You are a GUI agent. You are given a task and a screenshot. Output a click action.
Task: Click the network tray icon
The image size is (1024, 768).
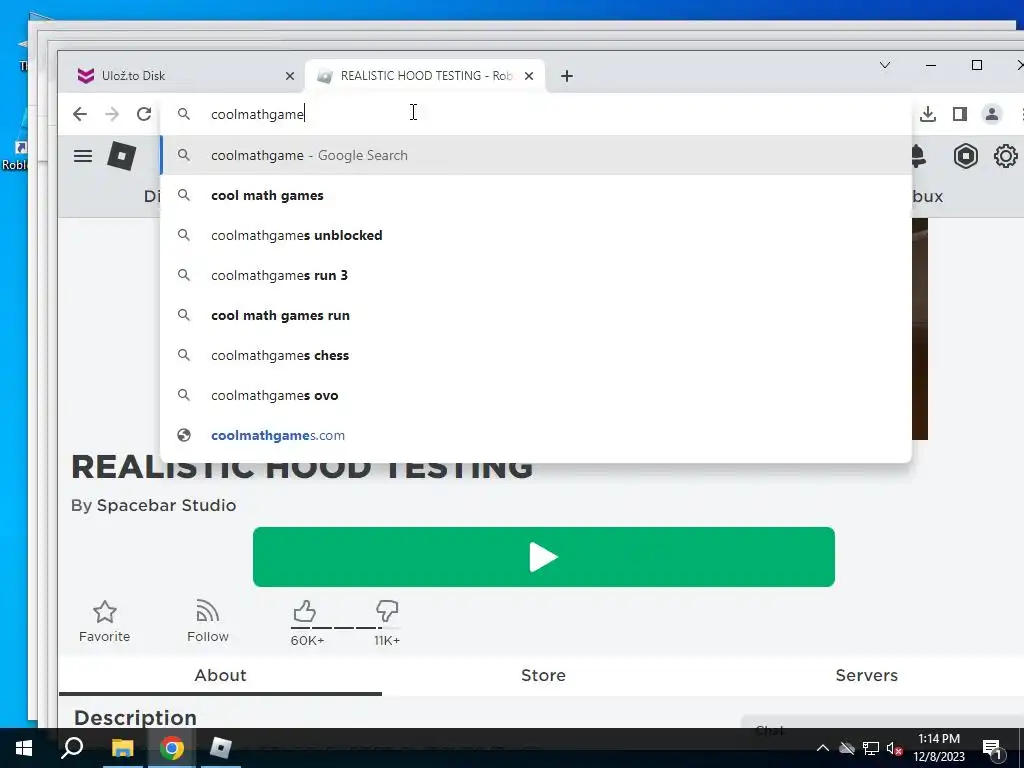tap(871, 748)
